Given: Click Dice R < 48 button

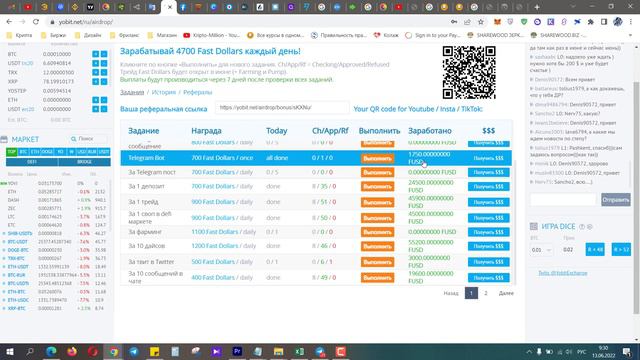Looking at the screenshot, I should 595,249.
